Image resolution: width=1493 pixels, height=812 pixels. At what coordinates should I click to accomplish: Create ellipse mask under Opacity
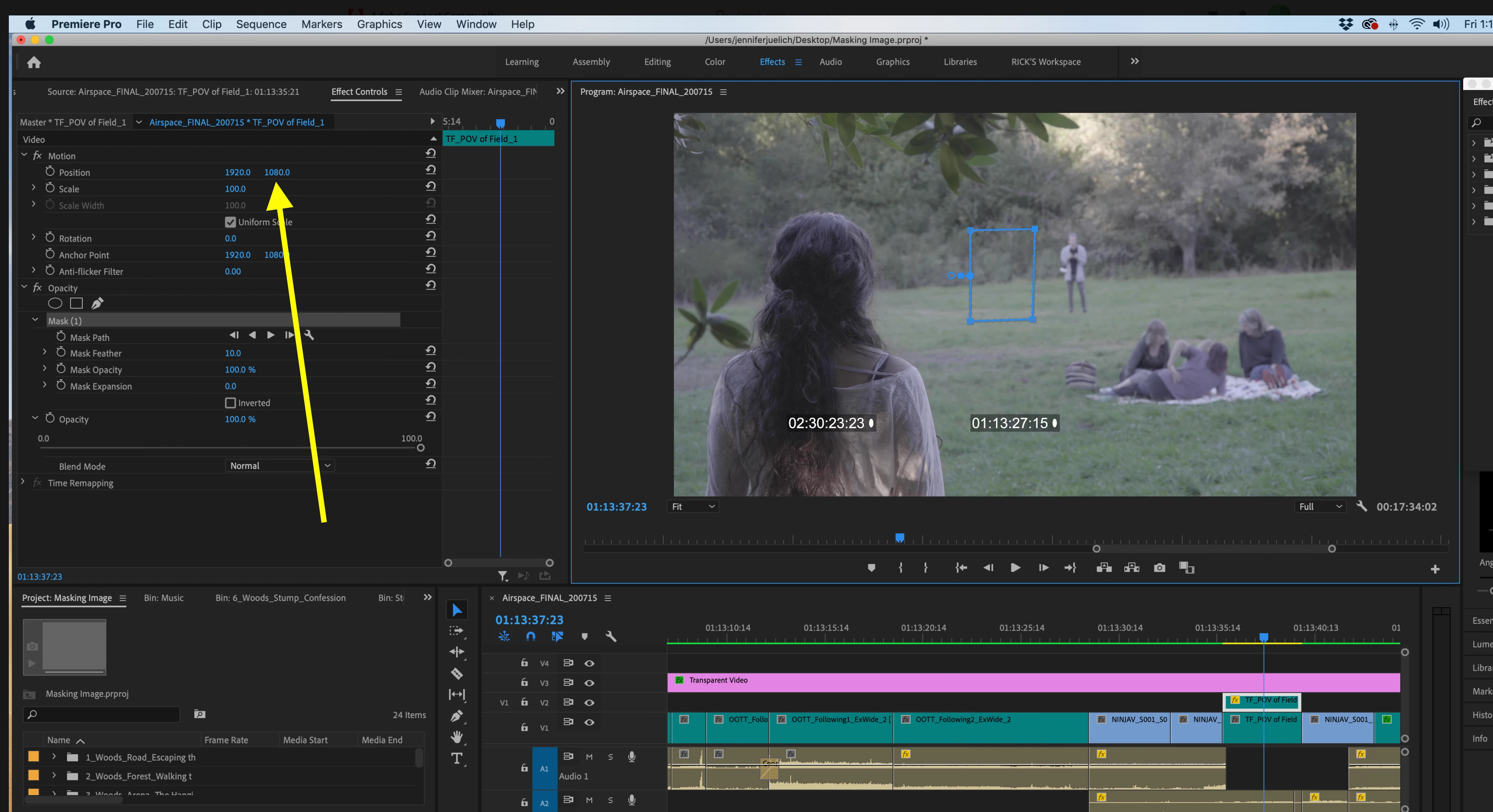pos(55,303)
